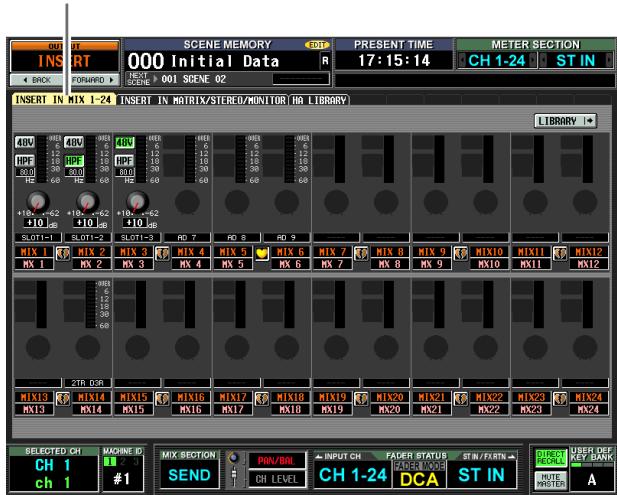Click User Def Key Bank A display
The height and width of the screenshot is (495, 617).
coord(591,479)
